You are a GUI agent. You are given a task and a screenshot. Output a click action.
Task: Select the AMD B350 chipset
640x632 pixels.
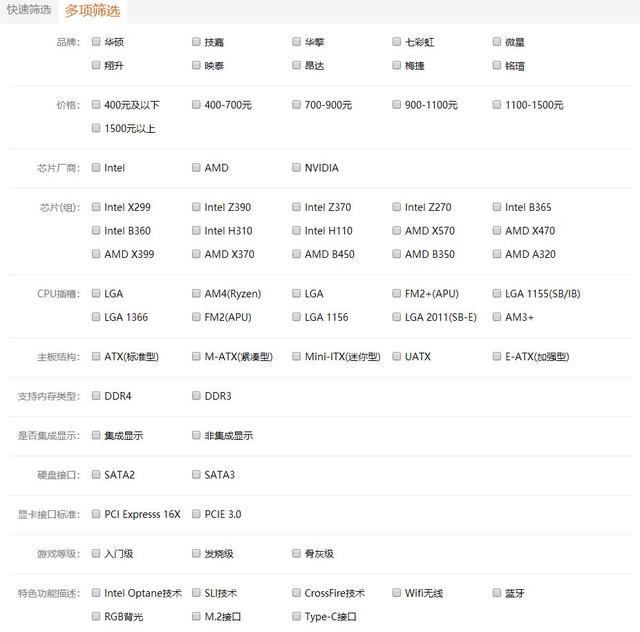point(396,254)
